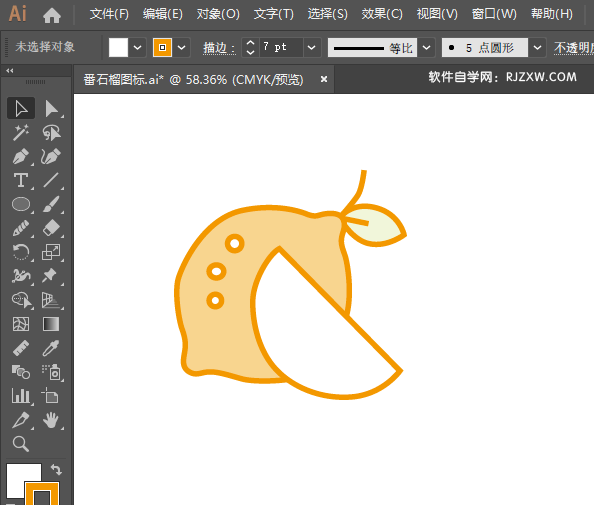Close the 番石榴图标.ai document tab
The width and height of the screenshot is (594, 505).
click(x=324, y=79)
